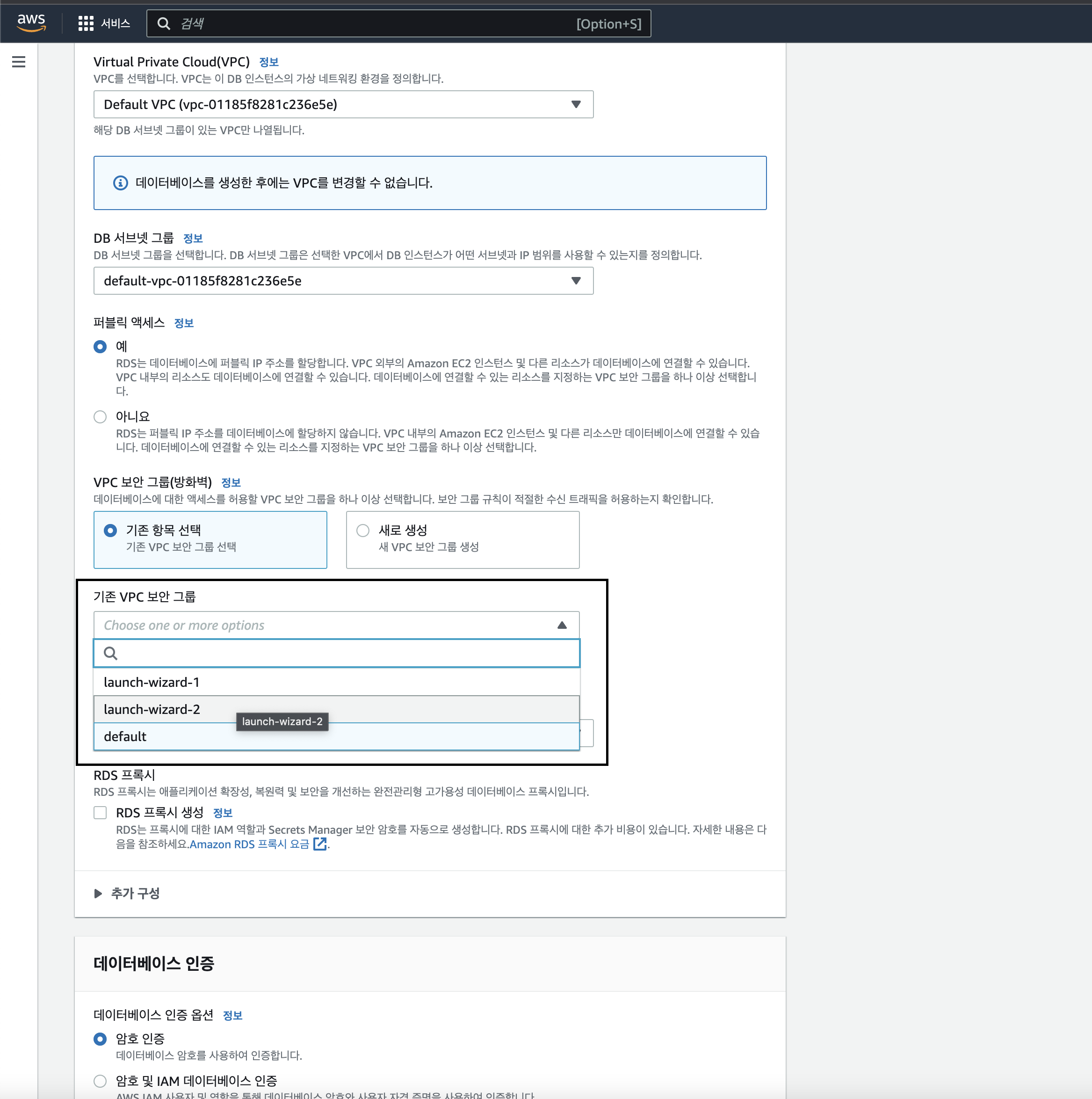Click external link icon next to RDS 프록시 요금
1092x1099 pixels.
(320, 844)
